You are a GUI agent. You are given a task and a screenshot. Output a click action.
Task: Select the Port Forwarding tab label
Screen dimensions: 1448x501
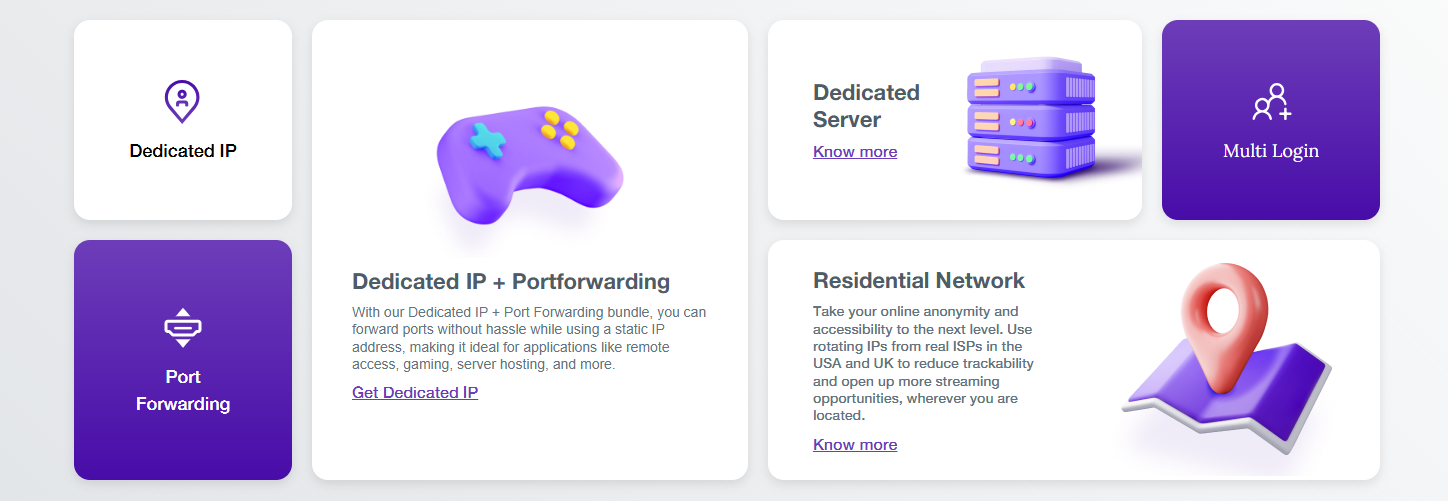(x=183, y=390)
